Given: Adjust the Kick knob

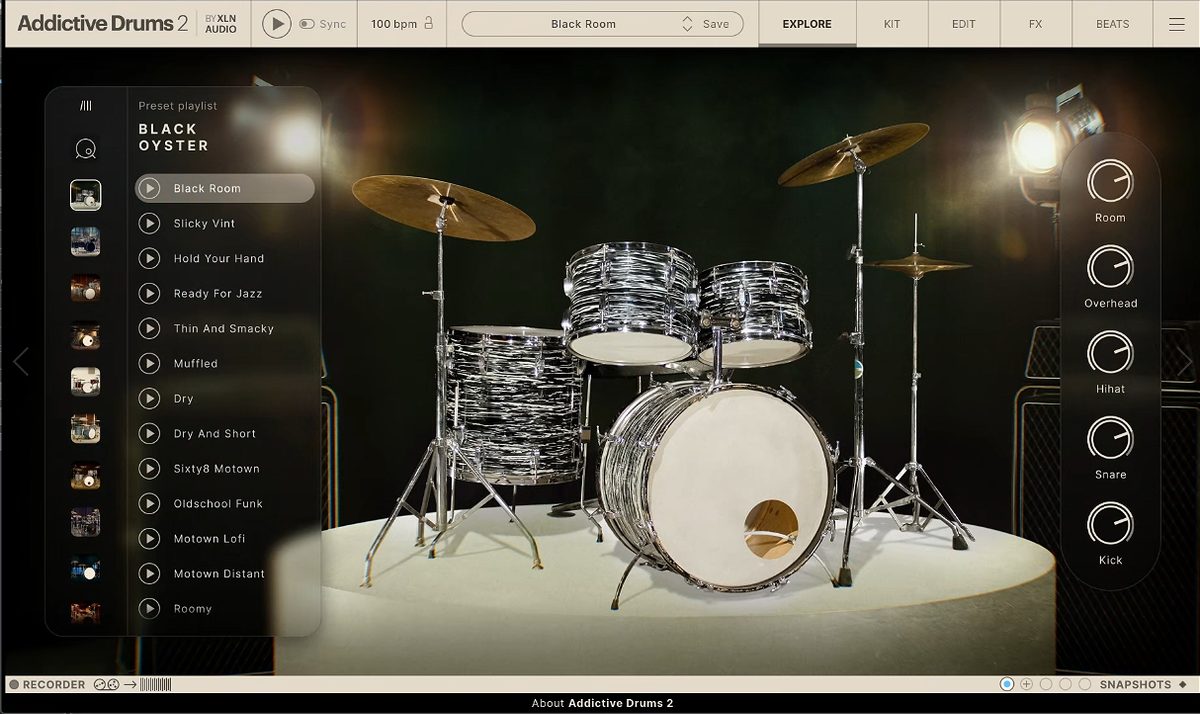Looking at the screenshot, I should pos(1110,524).
